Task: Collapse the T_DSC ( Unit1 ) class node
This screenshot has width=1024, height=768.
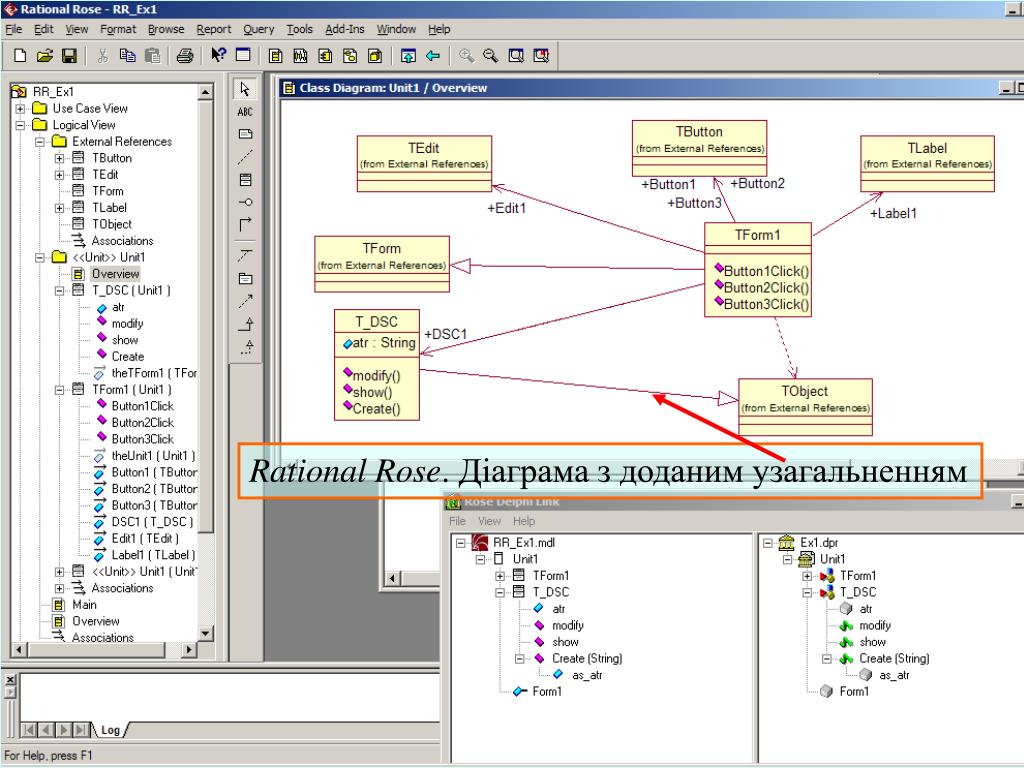Action: point(59,291)
